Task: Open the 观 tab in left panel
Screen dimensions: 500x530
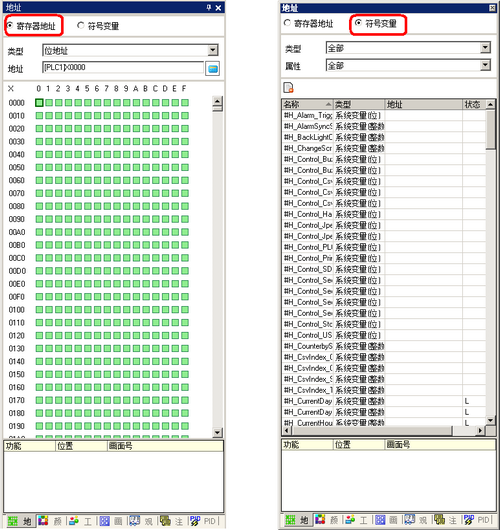Action: click(x=141, y=521)
